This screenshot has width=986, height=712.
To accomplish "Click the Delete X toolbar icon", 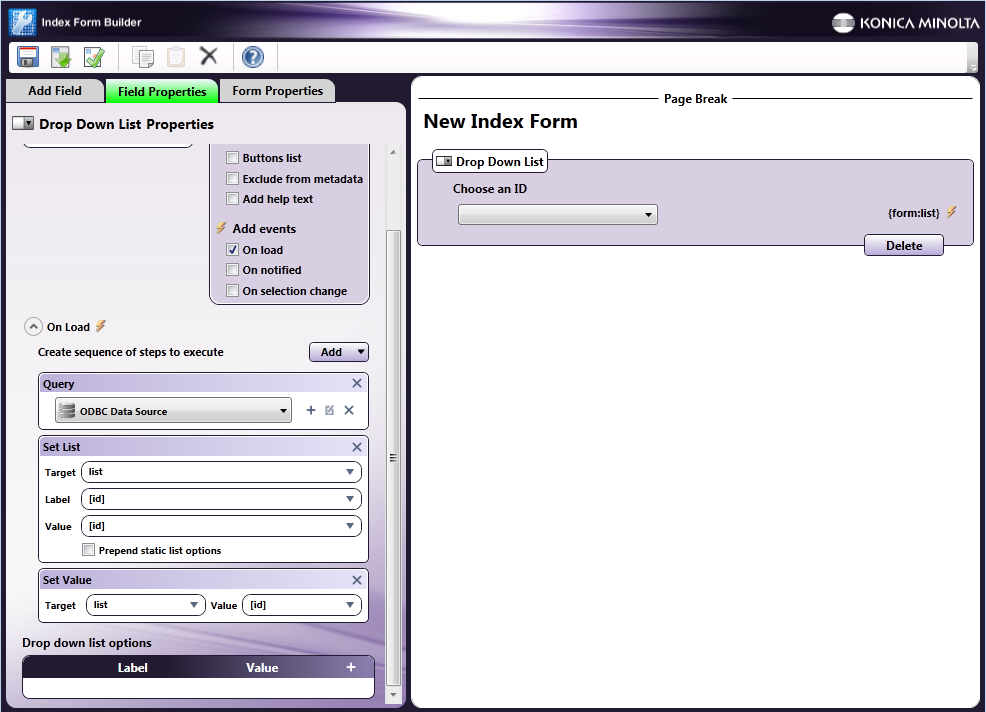I will coord(209,56).
